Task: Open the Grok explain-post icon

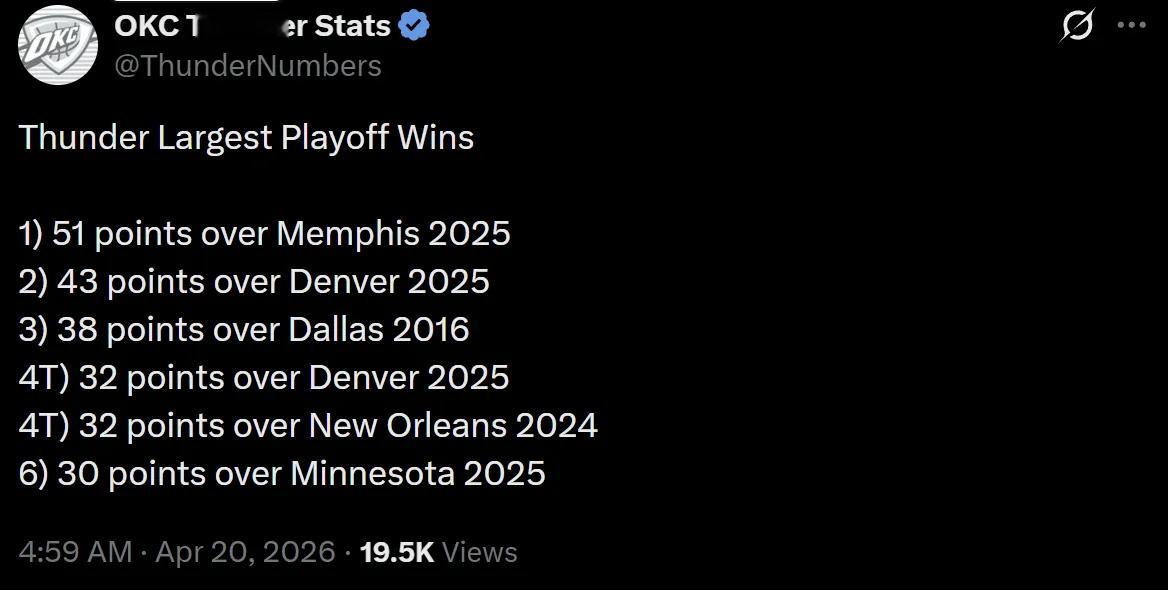Action: coord(1076,26)
